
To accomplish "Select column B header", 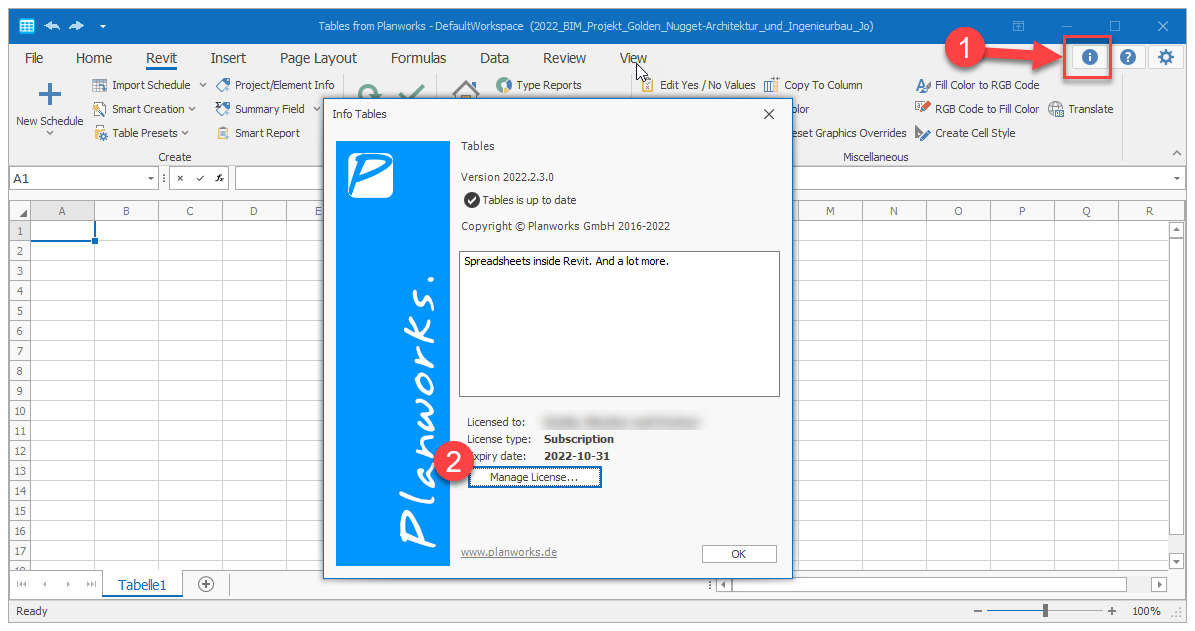I will point(127,211).
